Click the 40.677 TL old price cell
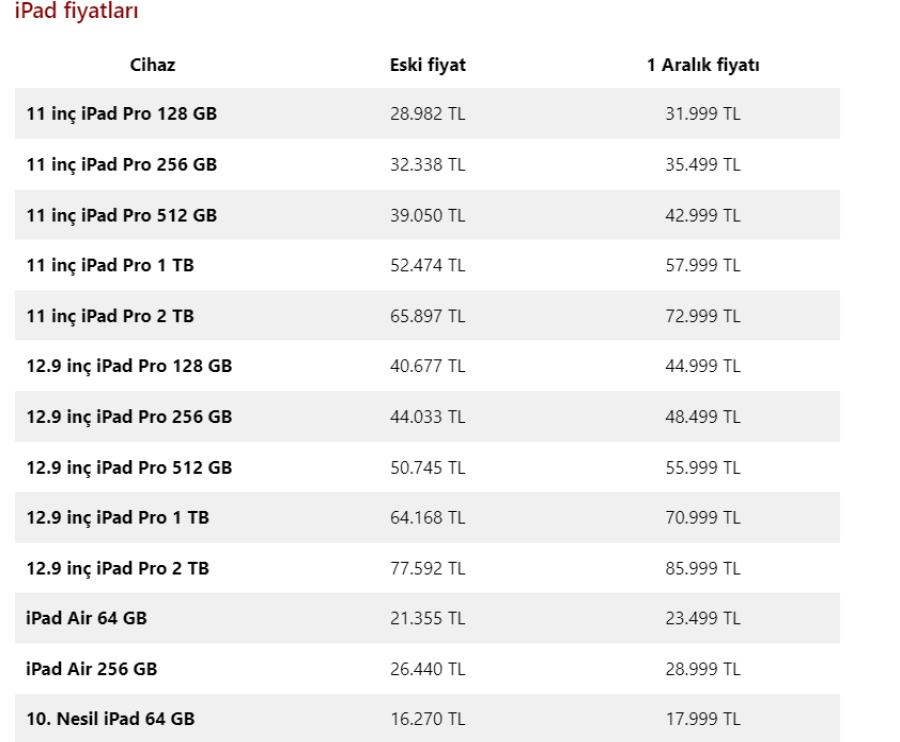The width and height of the screenshot is (900, 742). [x=427, y=366]
